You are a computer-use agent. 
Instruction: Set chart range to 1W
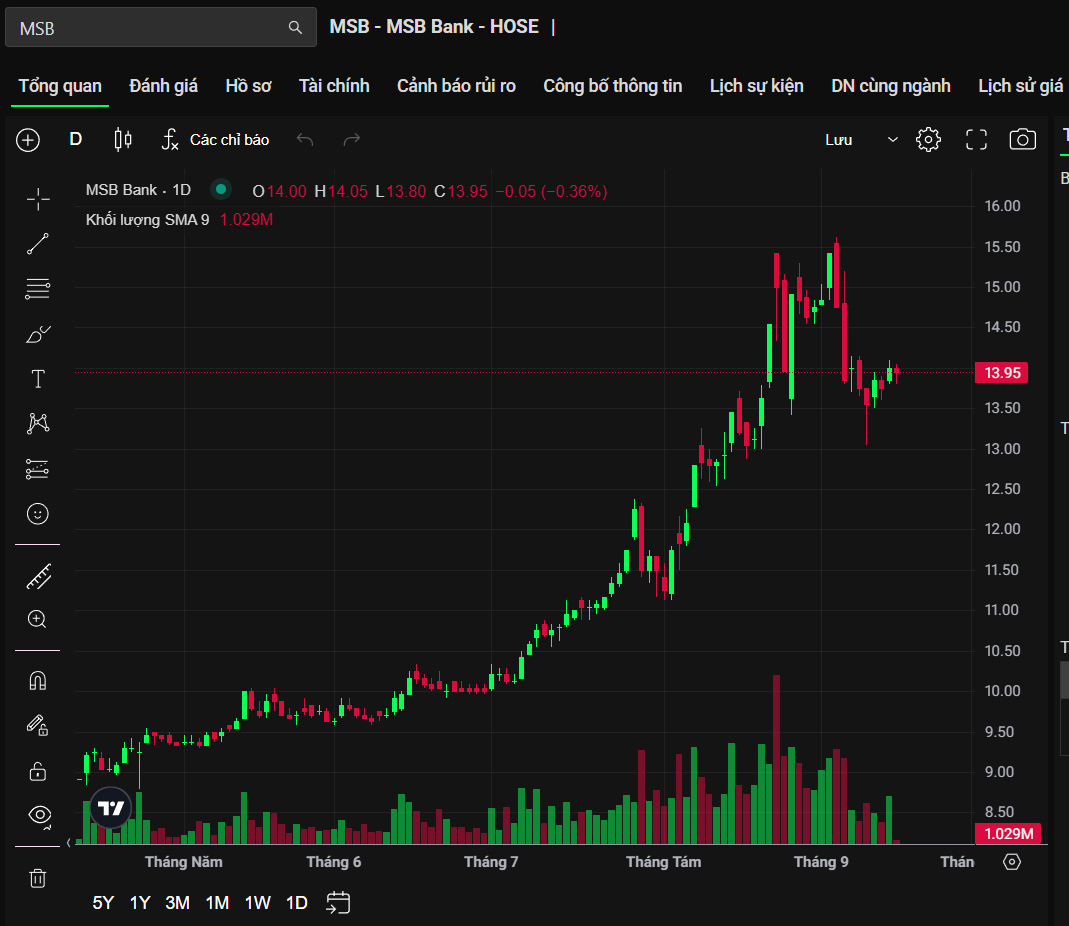coord(257,903)
